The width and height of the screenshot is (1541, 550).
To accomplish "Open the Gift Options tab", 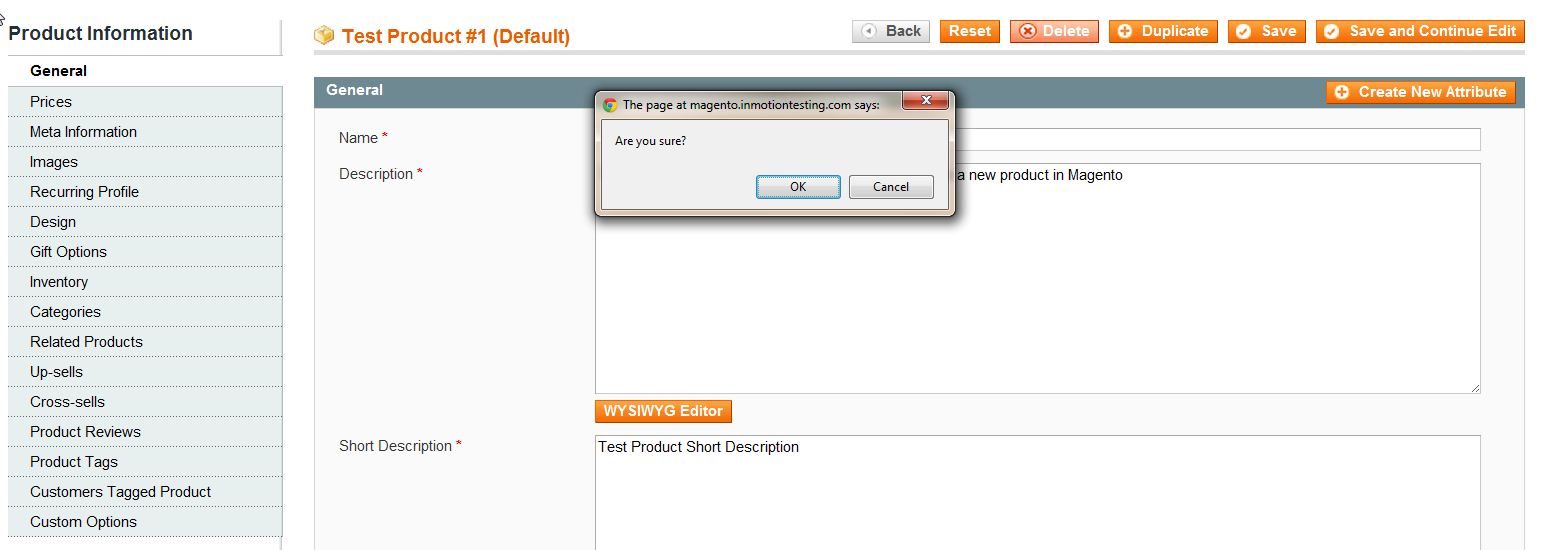I will point(145,252).
